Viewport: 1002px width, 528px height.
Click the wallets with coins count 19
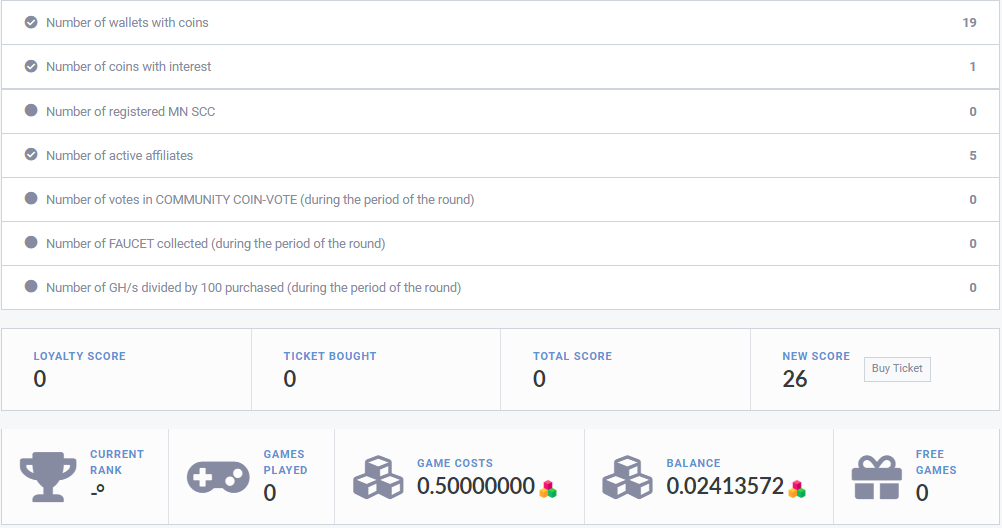coord(969,22)
